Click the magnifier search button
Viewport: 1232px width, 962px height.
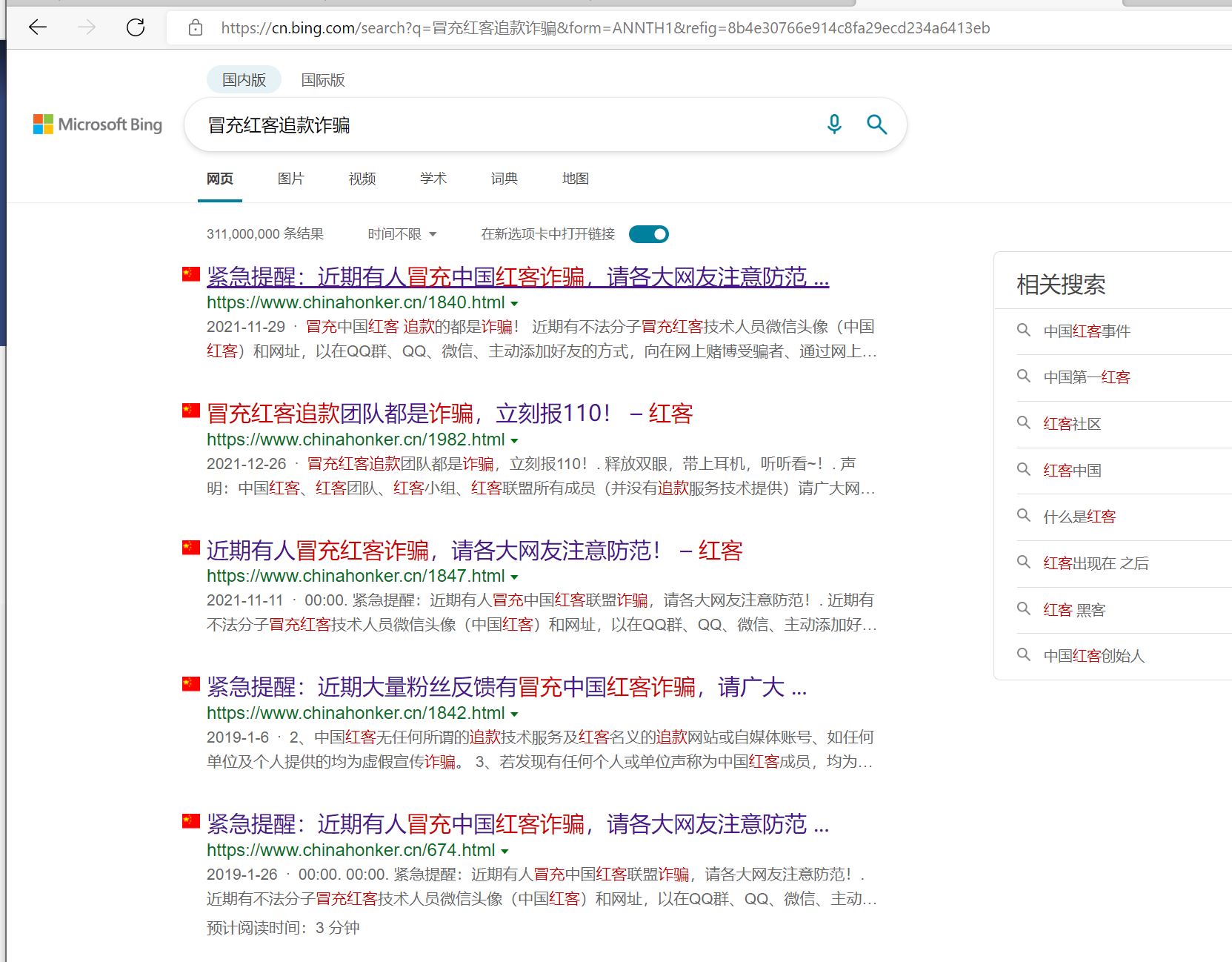point(876,125)
